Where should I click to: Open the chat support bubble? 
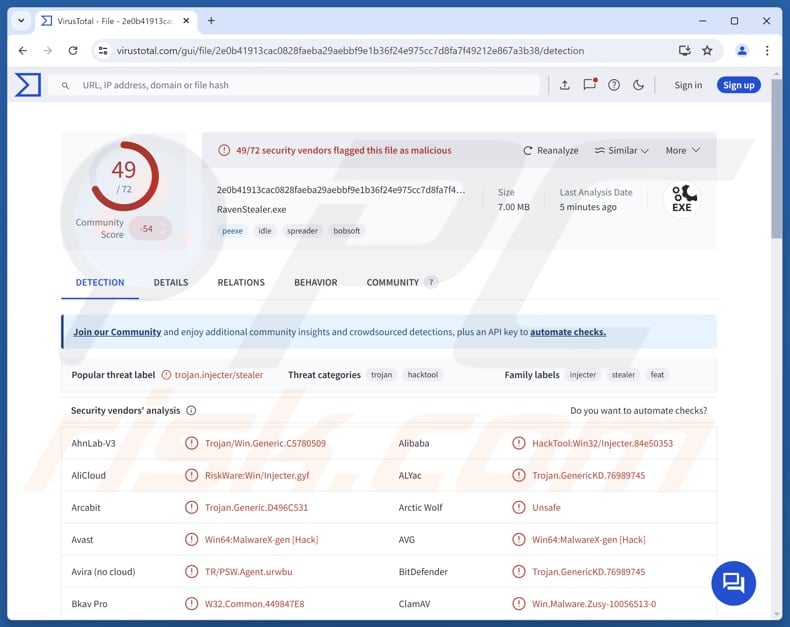733,583
